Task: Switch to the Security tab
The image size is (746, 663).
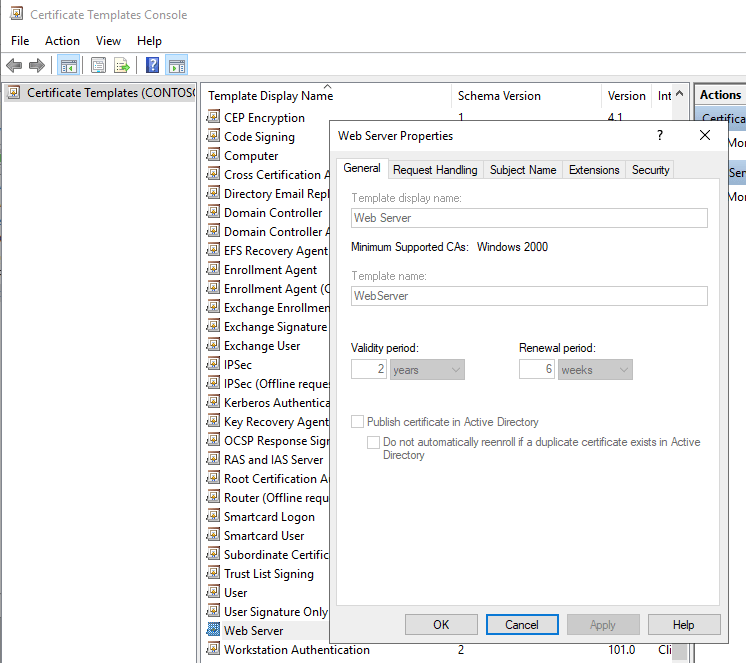Action: point(650,170)
